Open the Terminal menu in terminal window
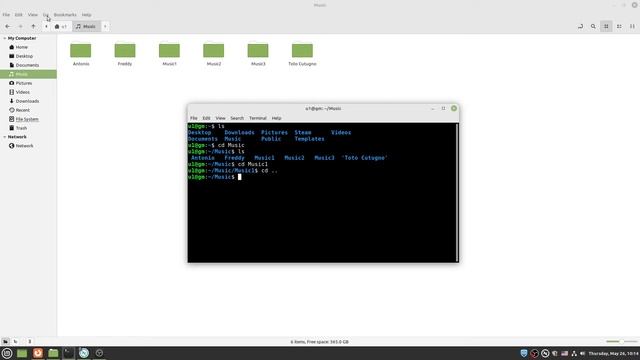This screenshot has width=640, height=360. (x=258, y=118)
